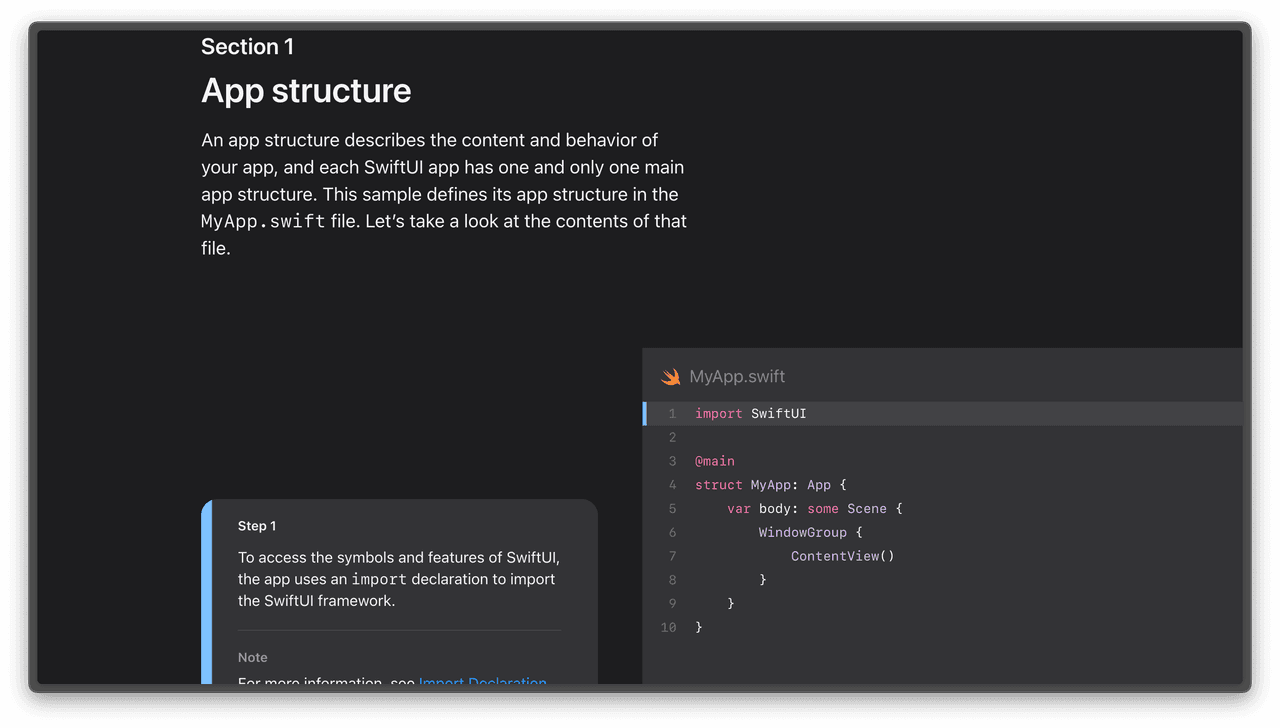Click the "Section 1" label

point(247,47)
